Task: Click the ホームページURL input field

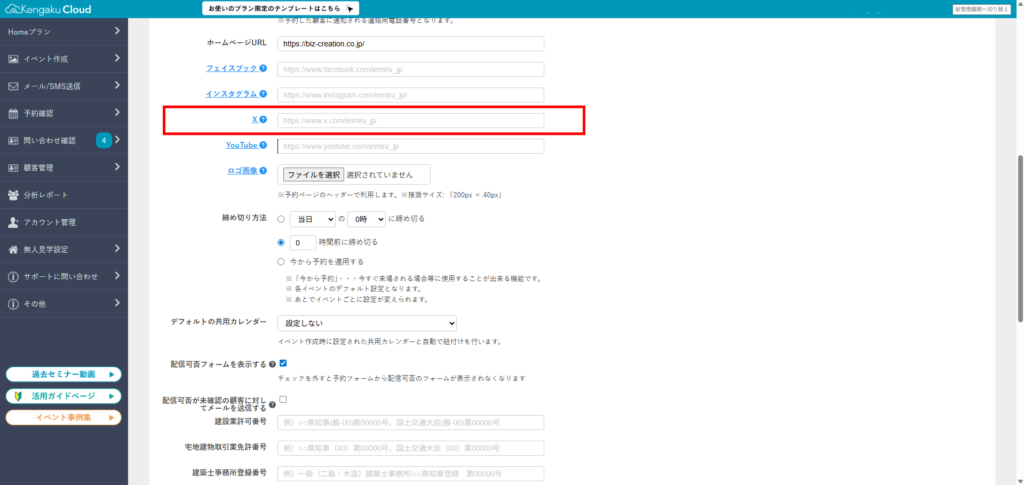Action: point(411,44)
